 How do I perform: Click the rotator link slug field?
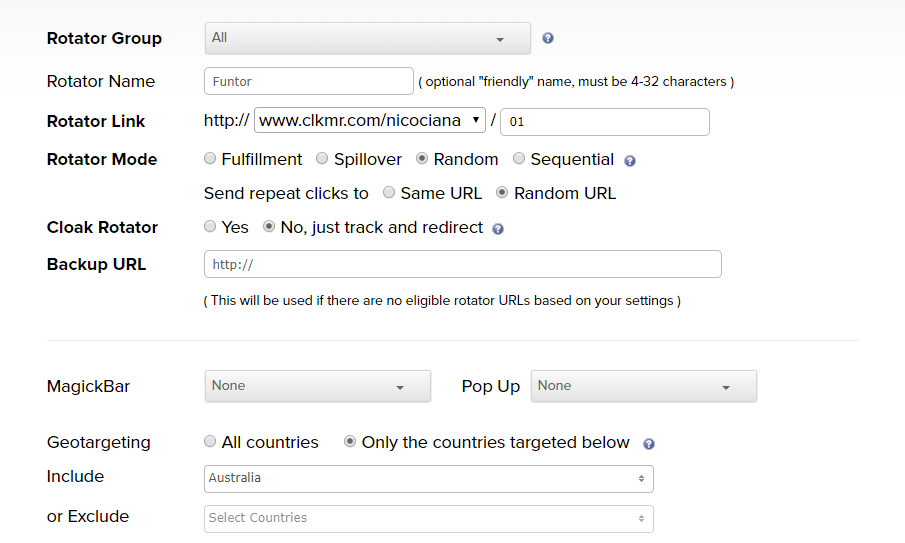[x=604, y=122]
